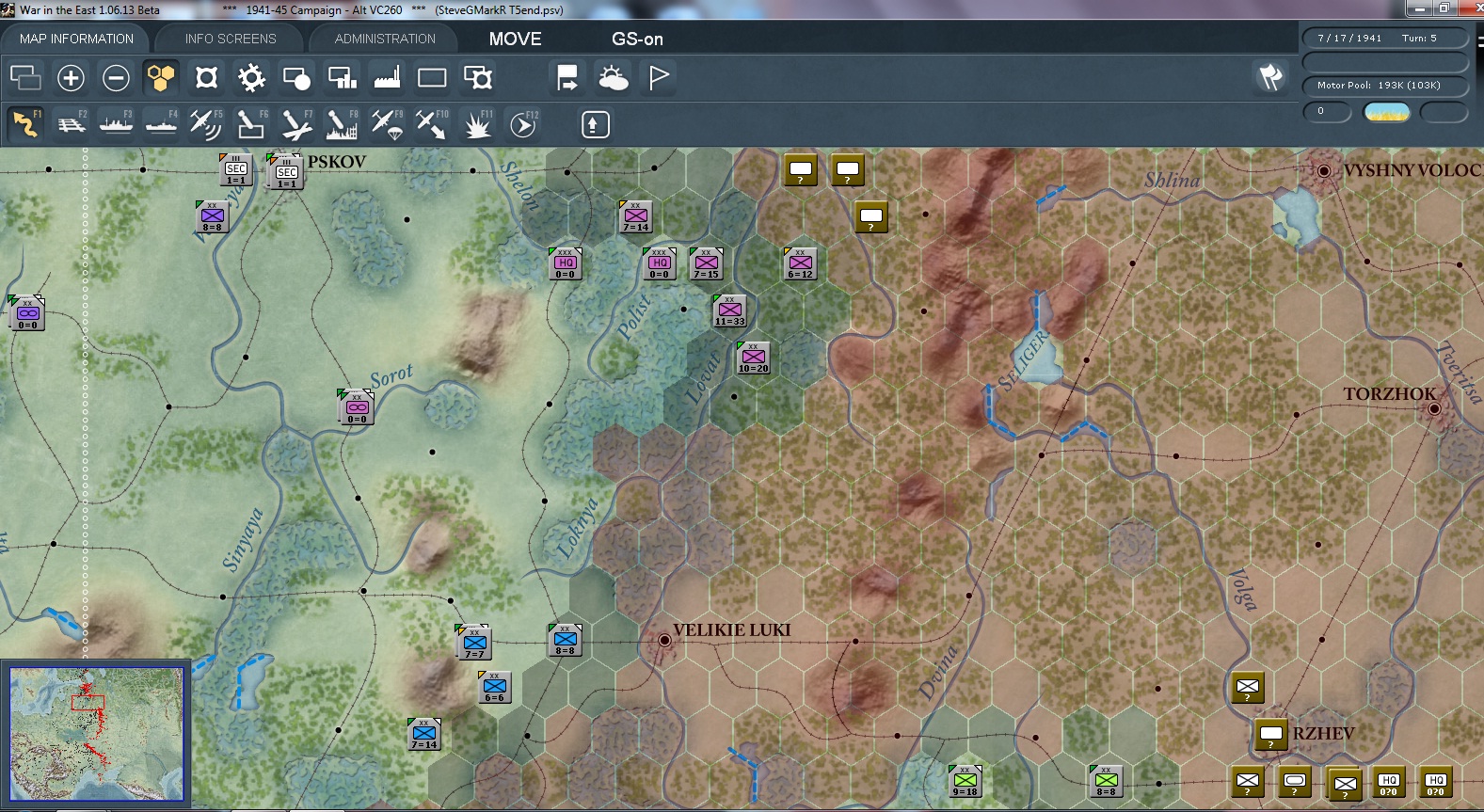This screenshot has width=1484, height=812.
Task: Toggle the factory display icon
Action: pyautogui.click(x=387, y=77)
